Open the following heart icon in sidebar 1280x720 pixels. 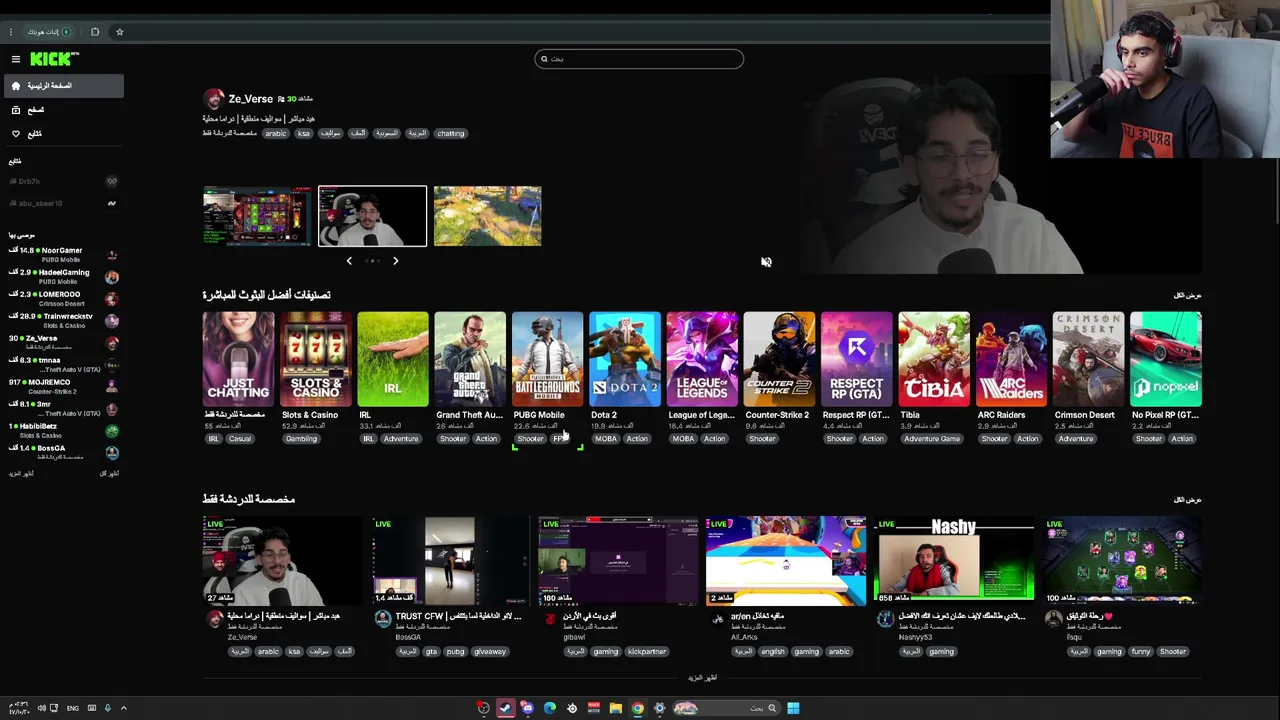[15, 134]
